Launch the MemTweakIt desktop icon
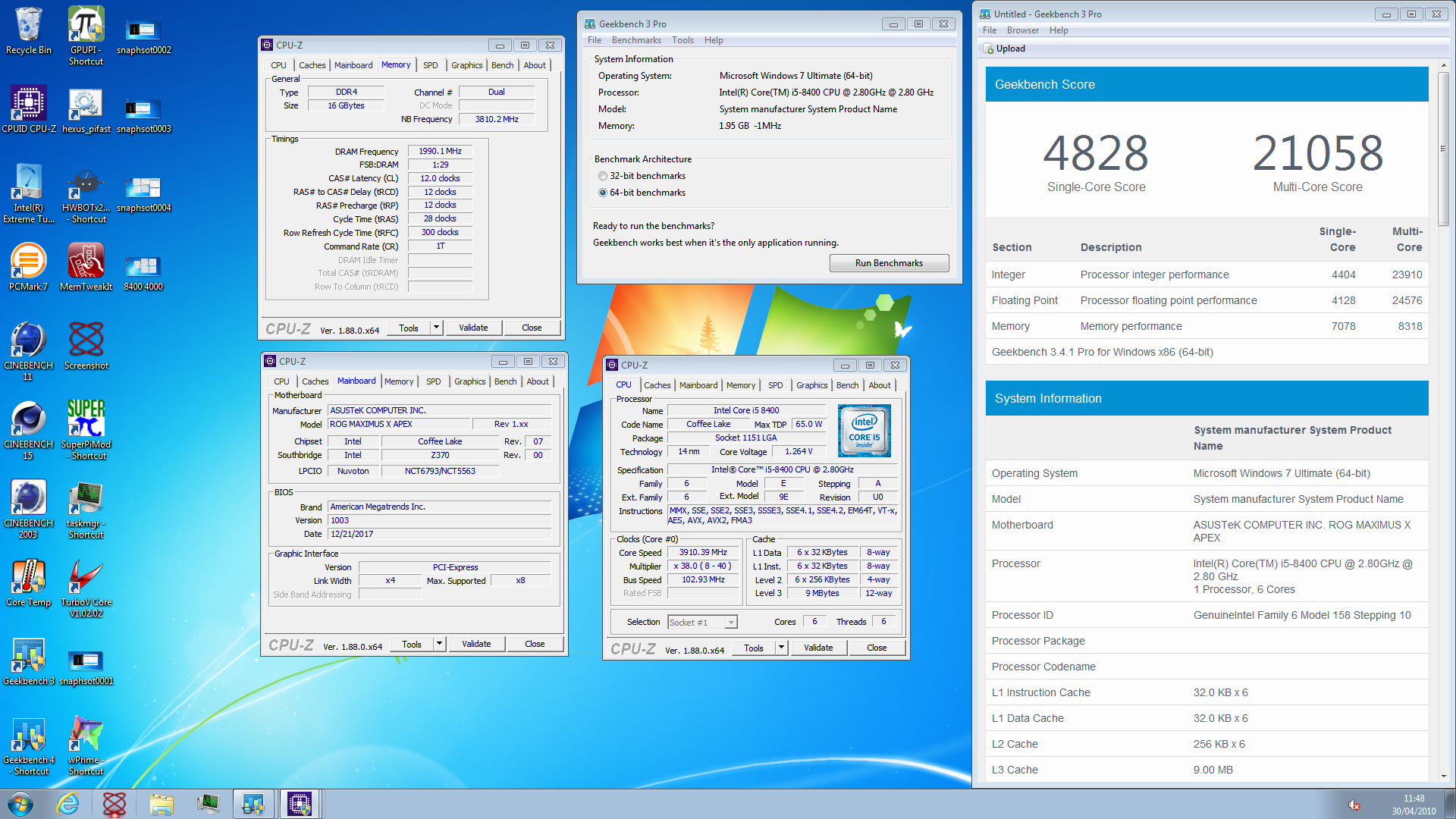1456x819 pixels. [x=86, y=268]
